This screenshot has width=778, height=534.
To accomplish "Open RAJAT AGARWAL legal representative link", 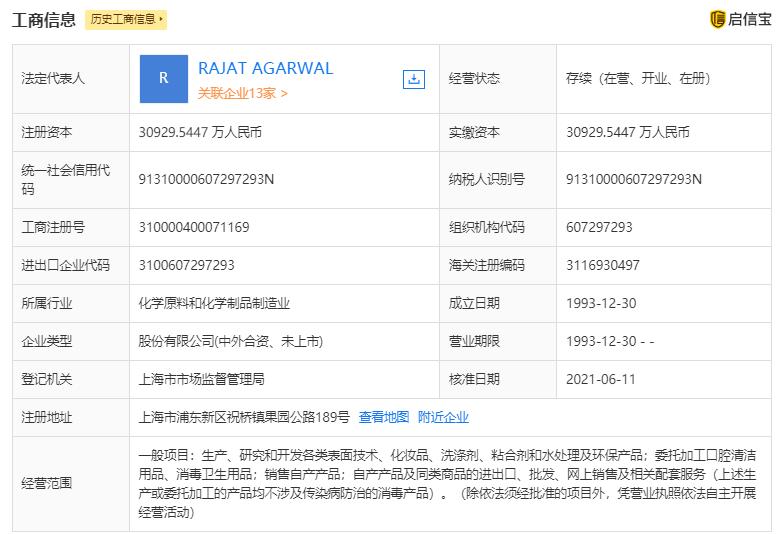I will tap(265, 68).
